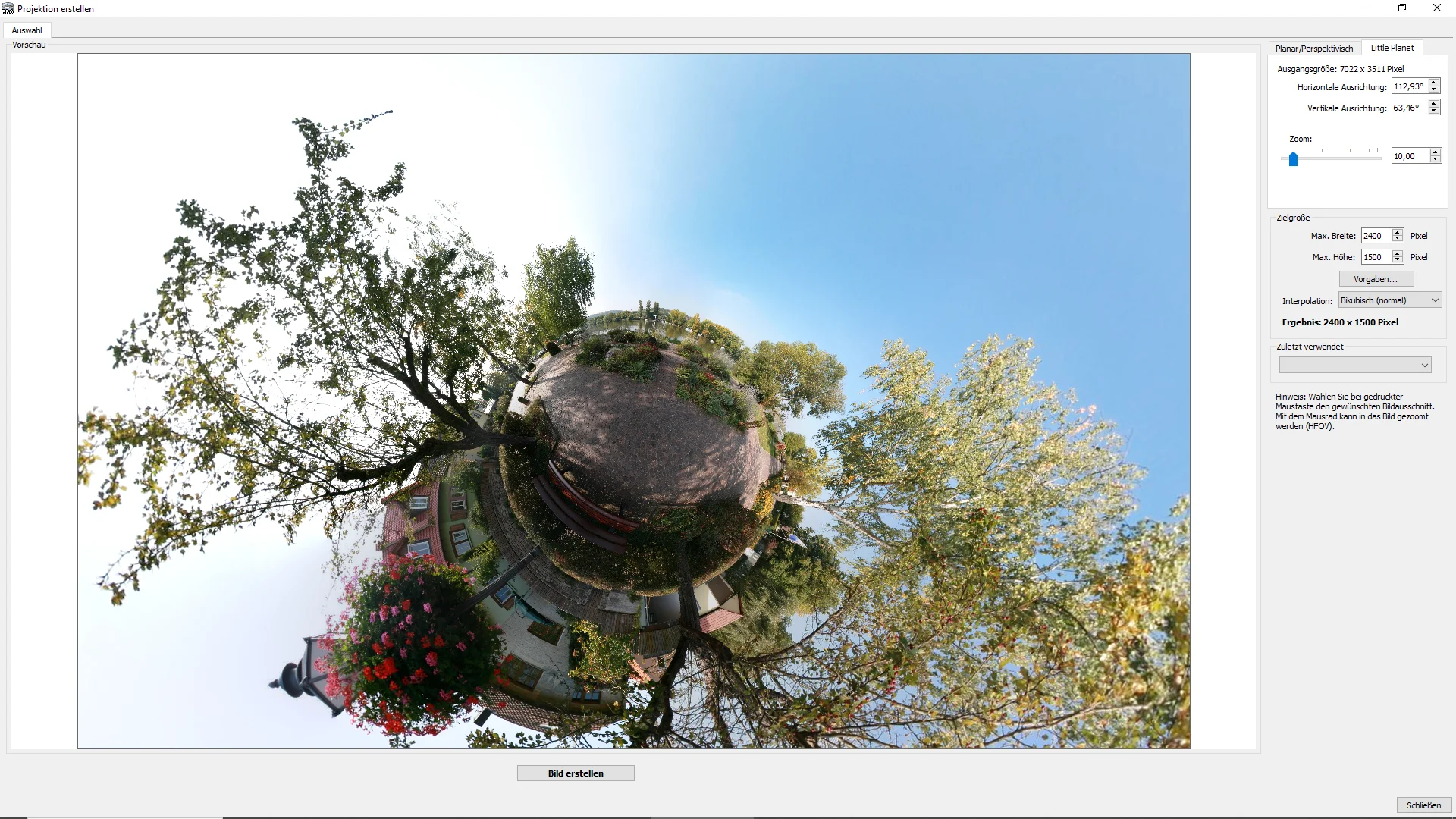Select the Little Planet tab

(x=1392, y=48)
